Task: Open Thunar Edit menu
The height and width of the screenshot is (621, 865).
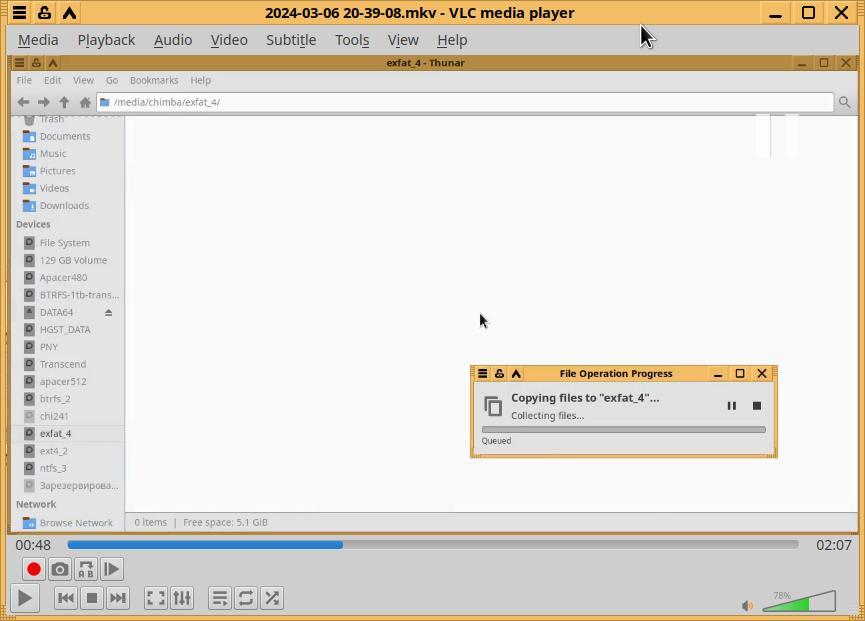Action: click(53, 81)
